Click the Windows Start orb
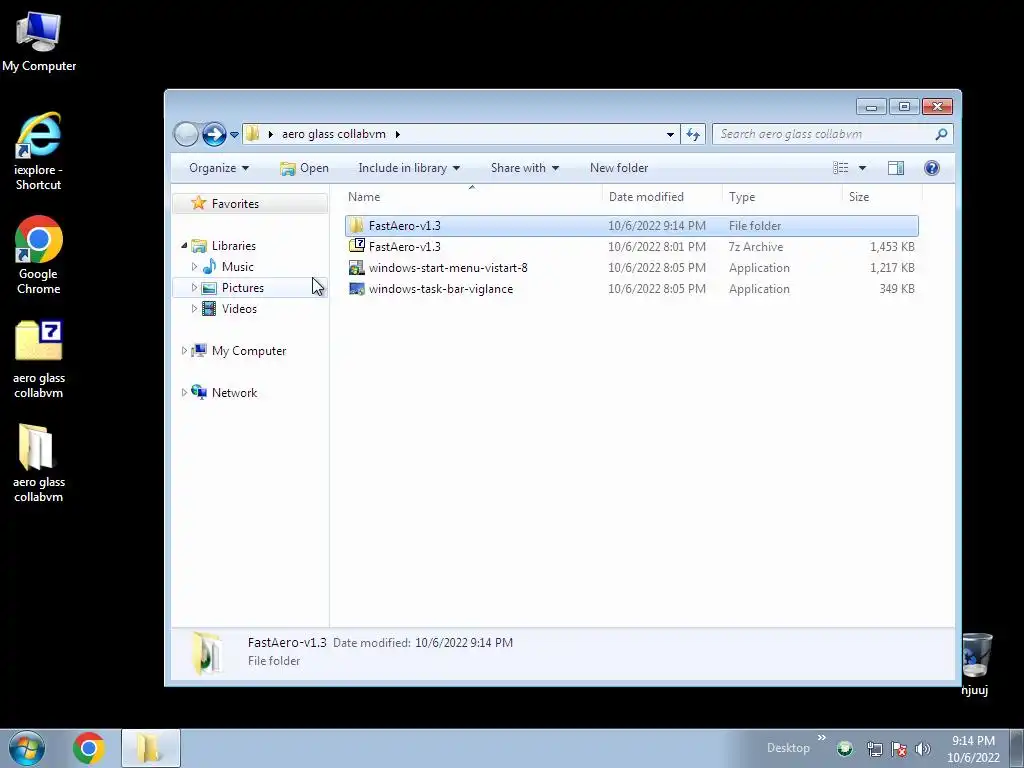 coord(27,748)
